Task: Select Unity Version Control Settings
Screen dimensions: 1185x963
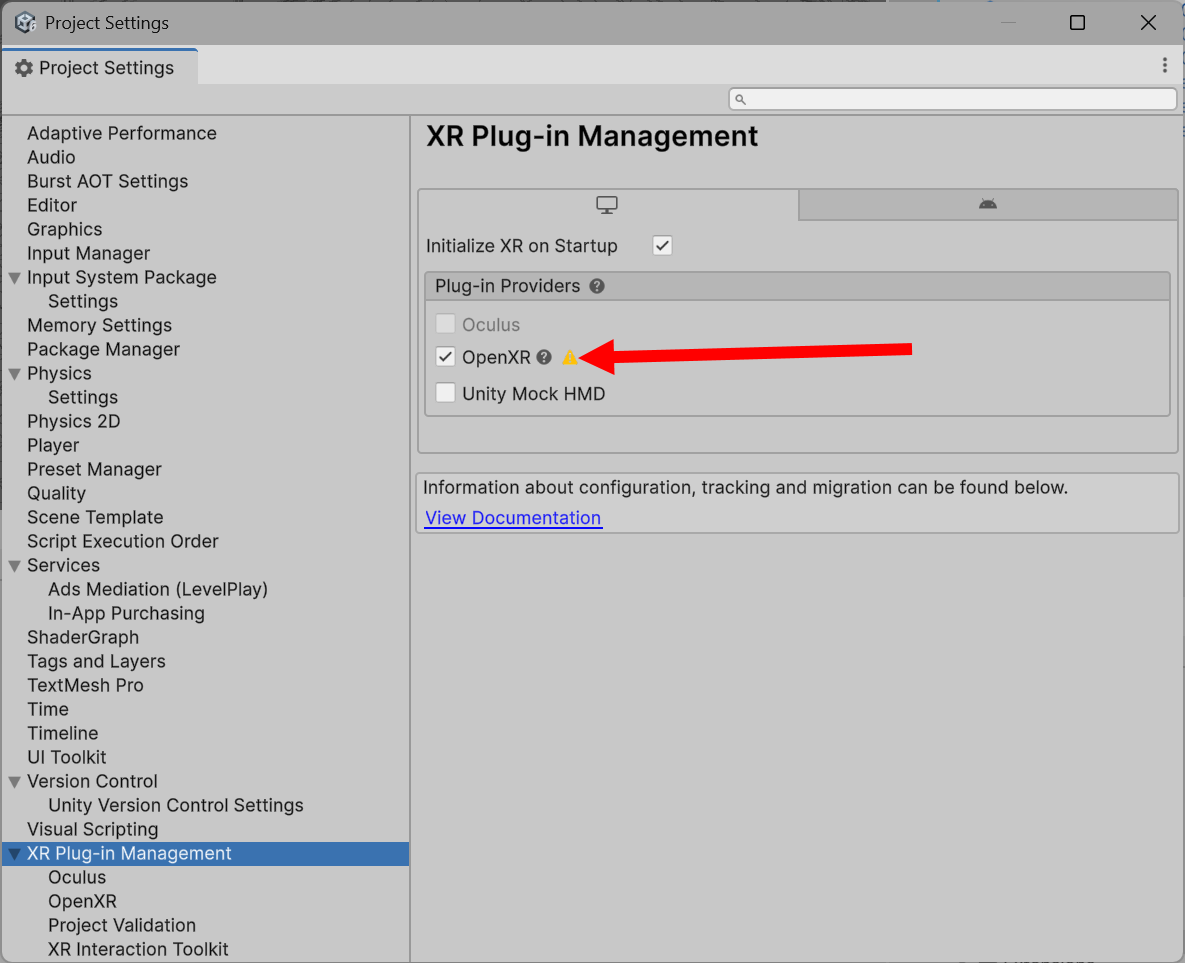Action: (175, 806)
